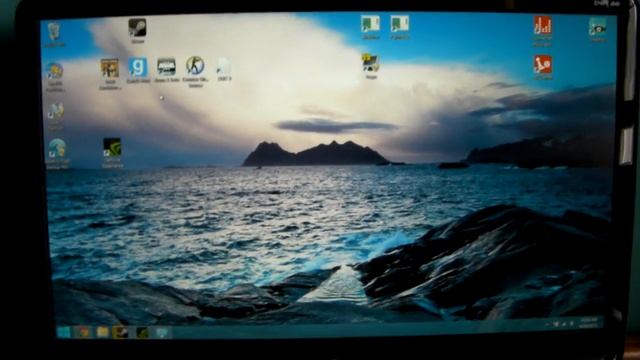
Task: Open the white document shortcut near Counter-Strike
Action: tap(224, 66)
